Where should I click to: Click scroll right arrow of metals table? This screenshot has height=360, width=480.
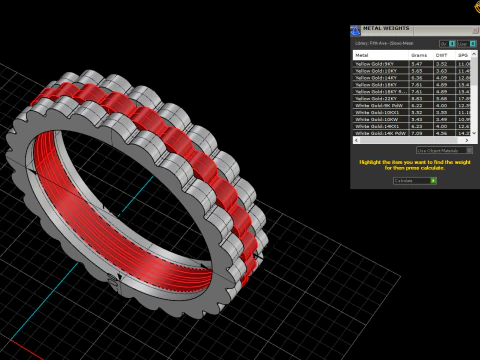point(467,140)
